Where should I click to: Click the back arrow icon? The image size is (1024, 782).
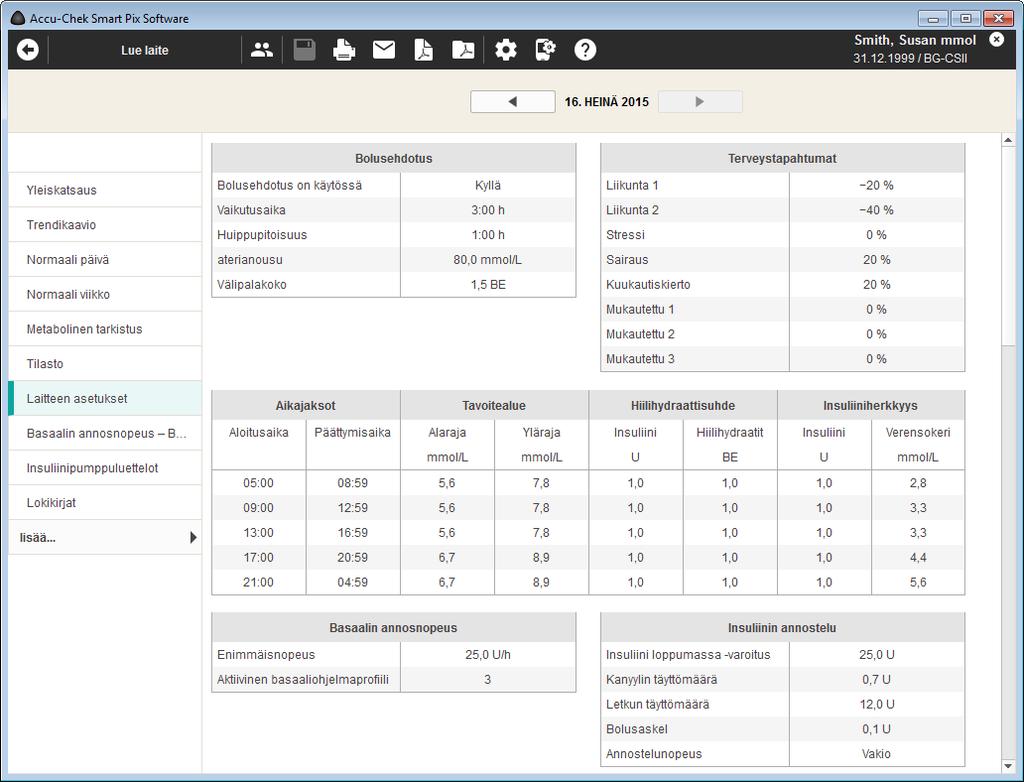[27, 50]
